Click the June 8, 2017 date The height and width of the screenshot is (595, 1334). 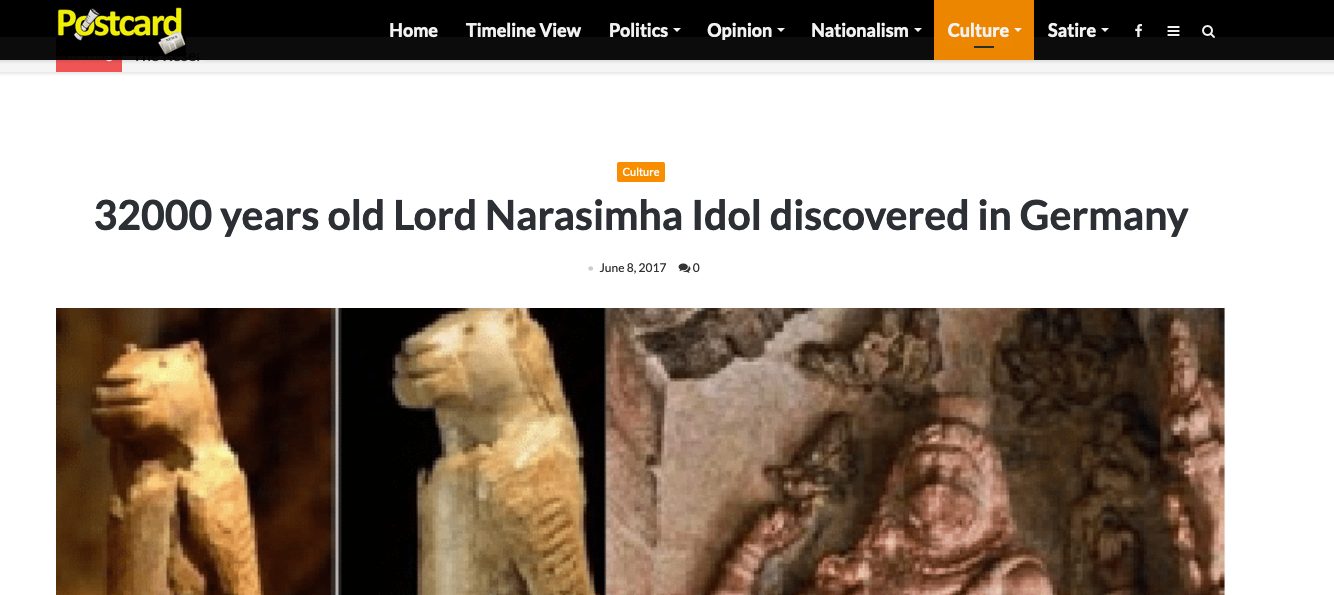click(x=632, y=268)
